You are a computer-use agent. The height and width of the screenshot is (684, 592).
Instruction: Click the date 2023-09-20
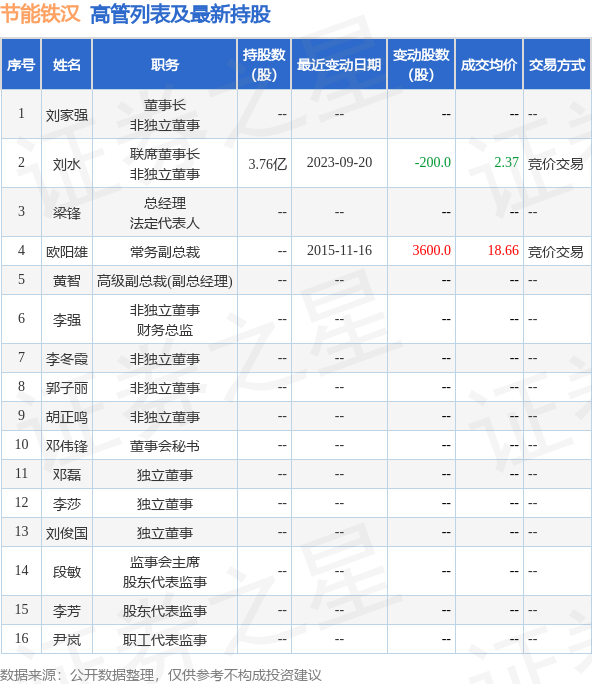coord(339,162)
